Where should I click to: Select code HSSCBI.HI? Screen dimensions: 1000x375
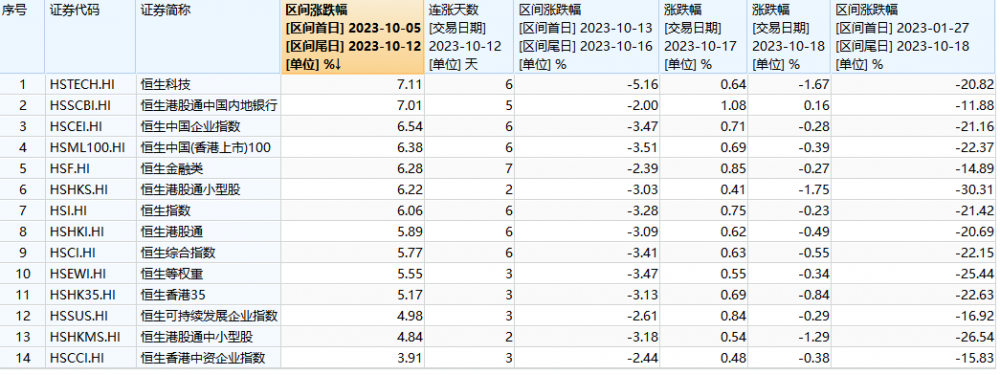tap(80, 106)
